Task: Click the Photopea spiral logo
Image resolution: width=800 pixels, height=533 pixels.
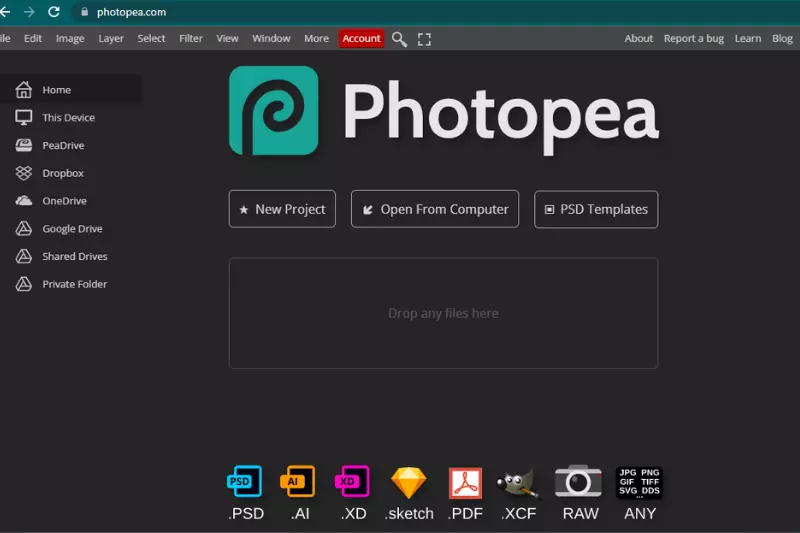Action: click(x=273, y=110)
